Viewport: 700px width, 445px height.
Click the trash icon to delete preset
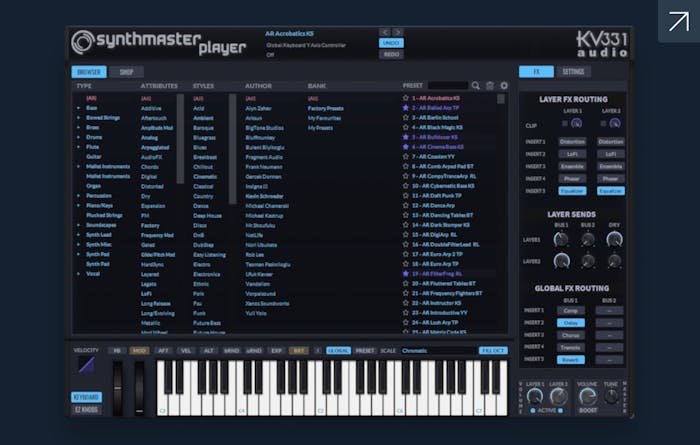(490, 86)
